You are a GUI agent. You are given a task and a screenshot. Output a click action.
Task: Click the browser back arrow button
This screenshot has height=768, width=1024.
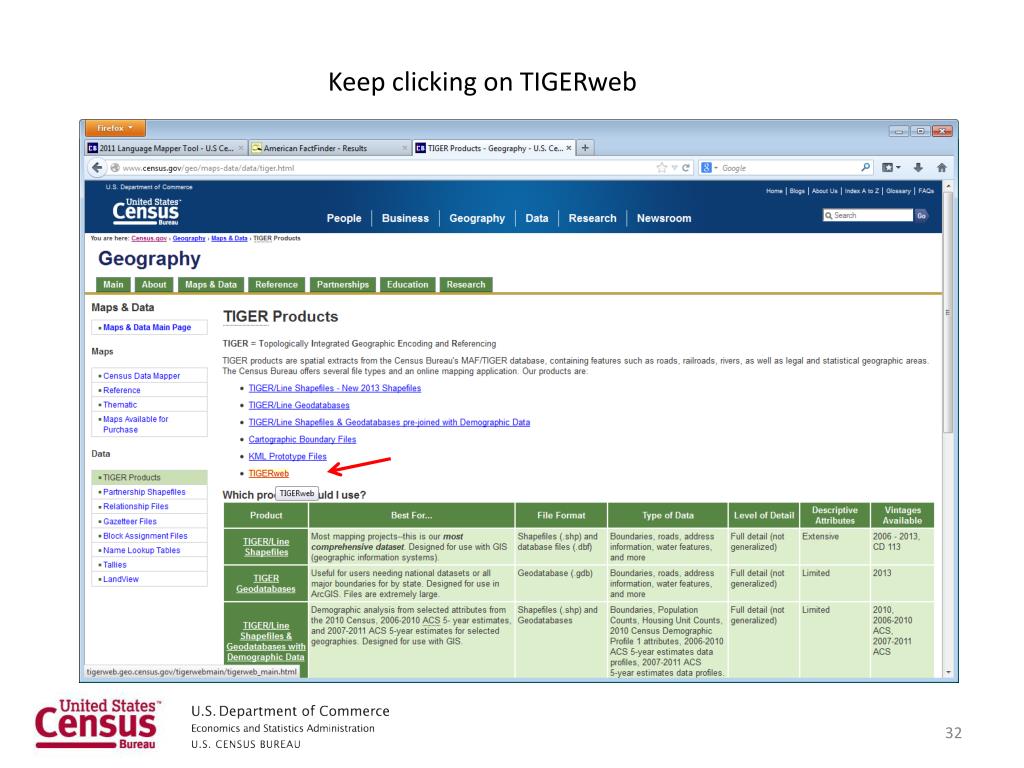pyautogui.click(x=97, y=168)
